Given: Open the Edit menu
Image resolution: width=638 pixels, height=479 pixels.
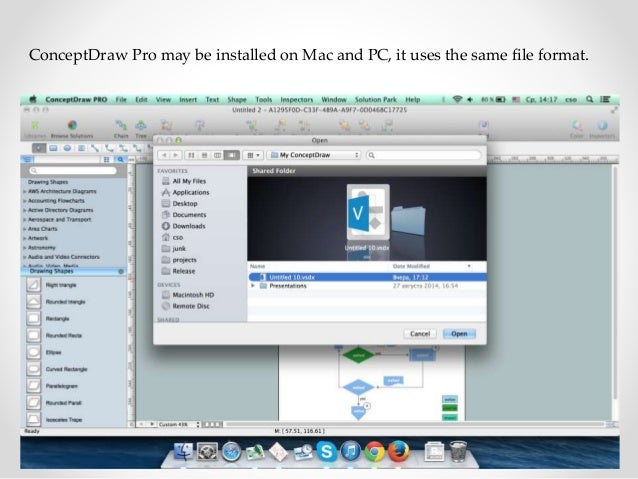Looking at the screenshot, I should tap(141, 99).
